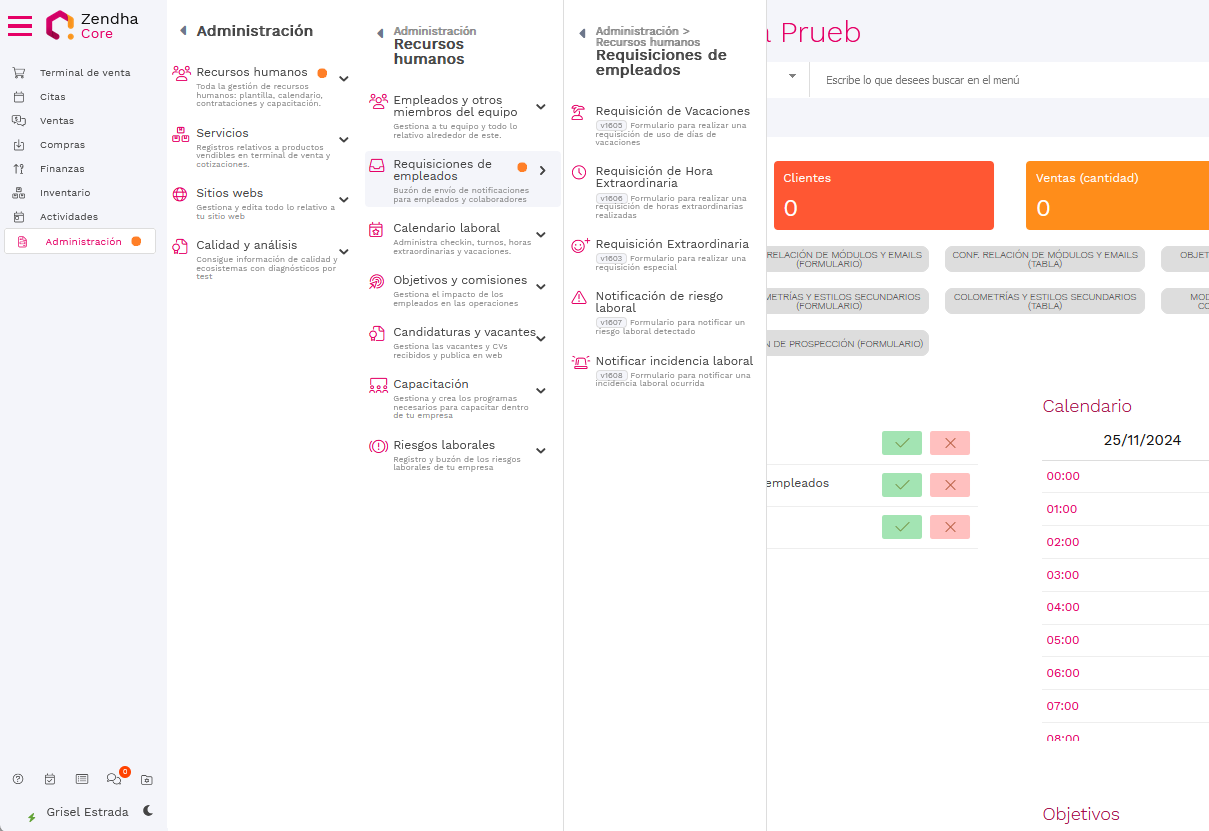Select Requisición de Hora Extraordinaria
1209x831 pixels.
(654, 177)
